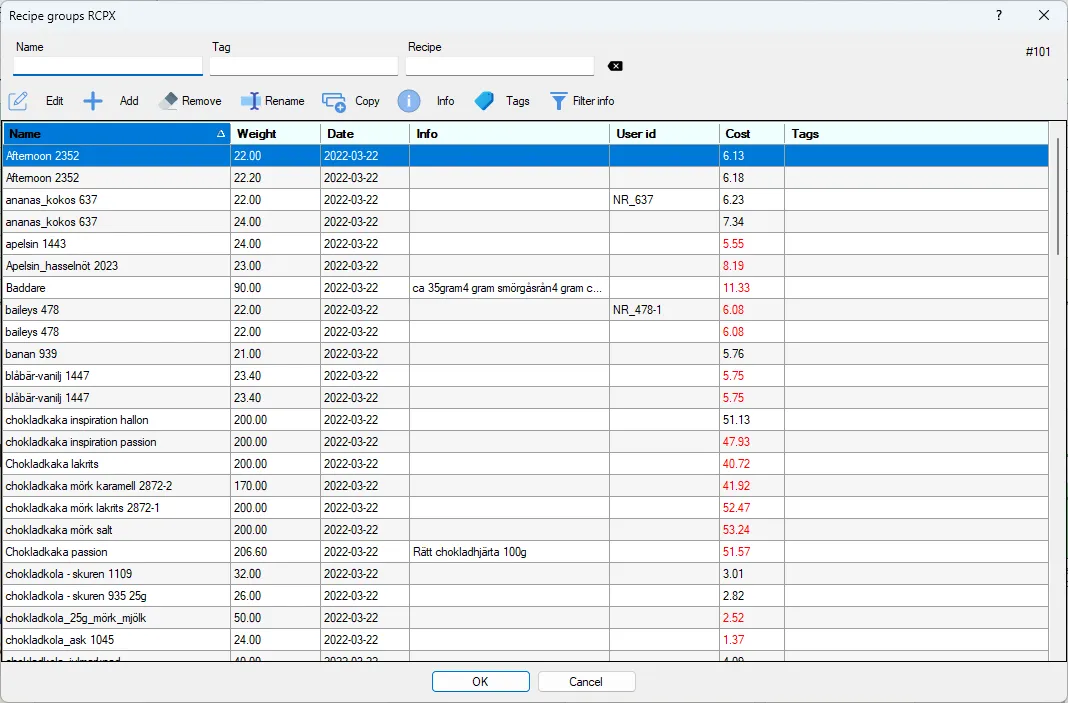Click the Rätt chokladhjärta 100g info cell

pos(509,552)
